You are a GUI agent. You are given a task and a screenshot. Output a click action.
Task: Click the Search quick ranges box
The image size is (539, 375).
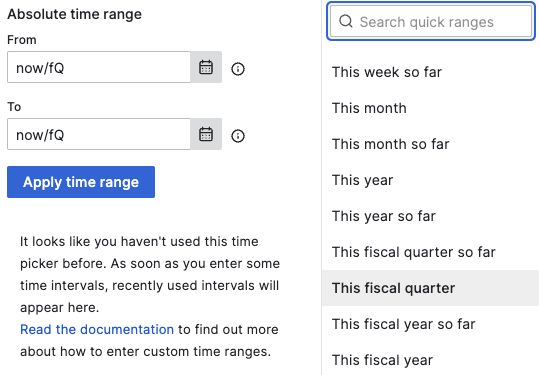click(x=431, y=21)
